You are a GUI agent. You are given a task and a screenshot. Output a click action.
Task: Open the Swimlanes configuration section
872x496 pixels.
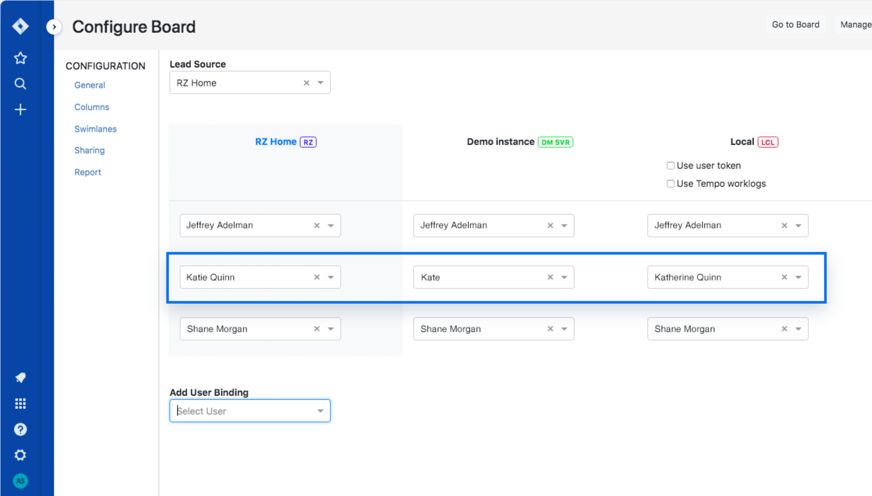coord(95,129)
